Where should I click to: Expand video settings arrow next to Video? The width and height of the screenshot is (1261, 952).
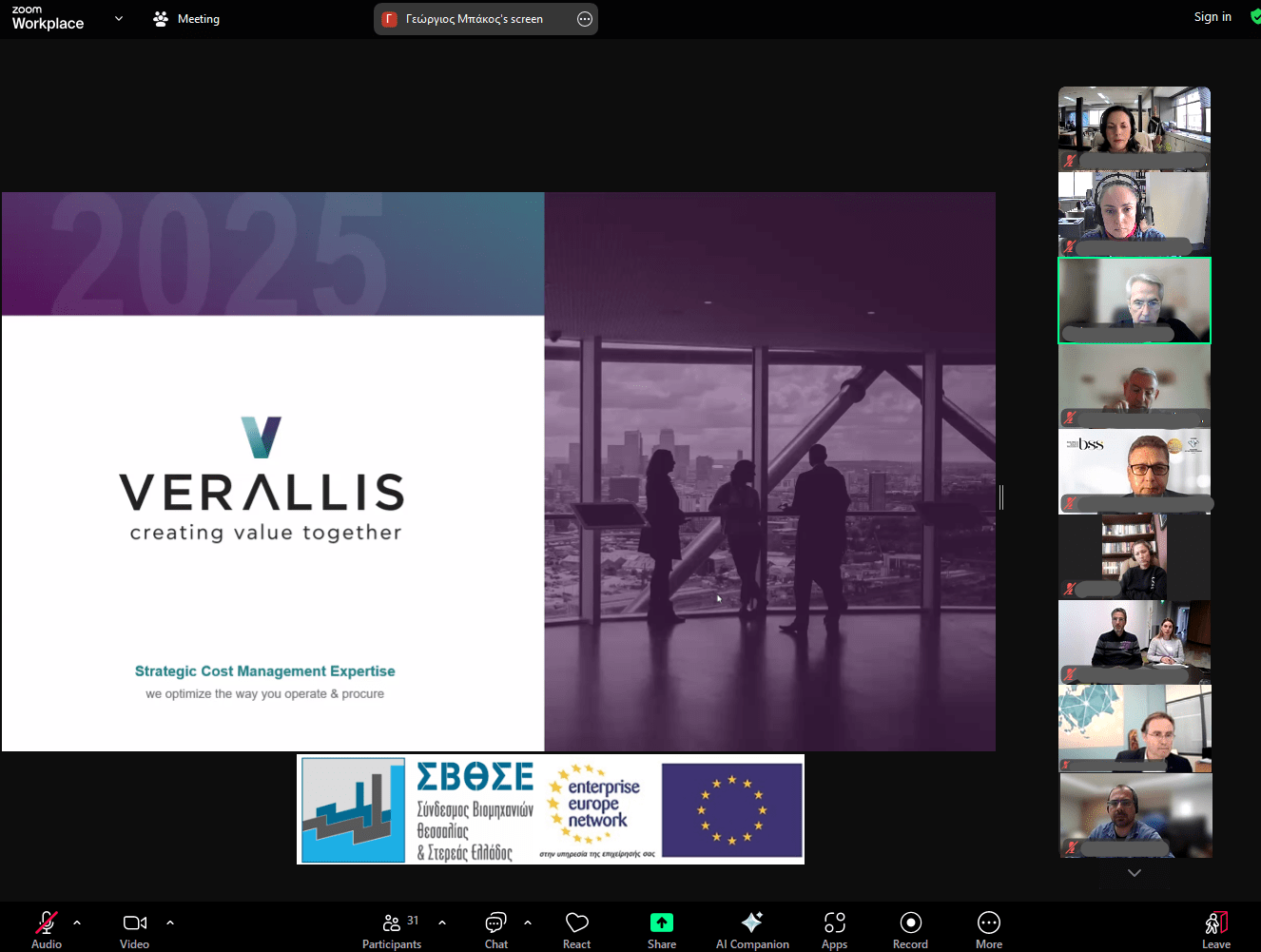(x=170, y=923)
